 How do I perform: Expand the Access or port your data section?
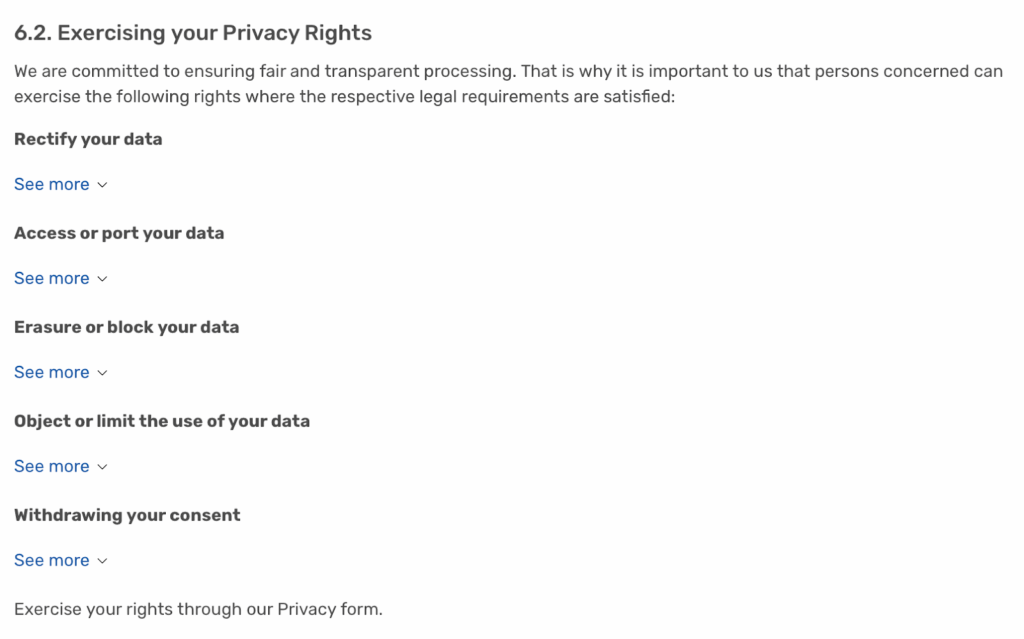pos(52,278)
